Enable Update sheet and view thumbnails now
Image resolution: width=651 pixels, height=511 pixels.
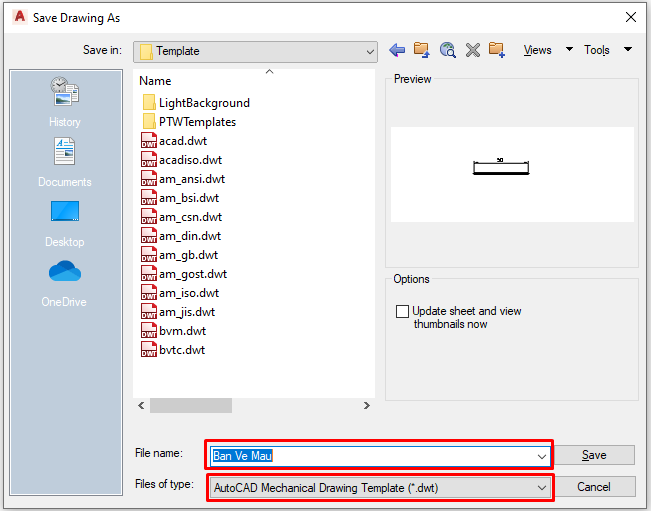(x=403, y=312)
